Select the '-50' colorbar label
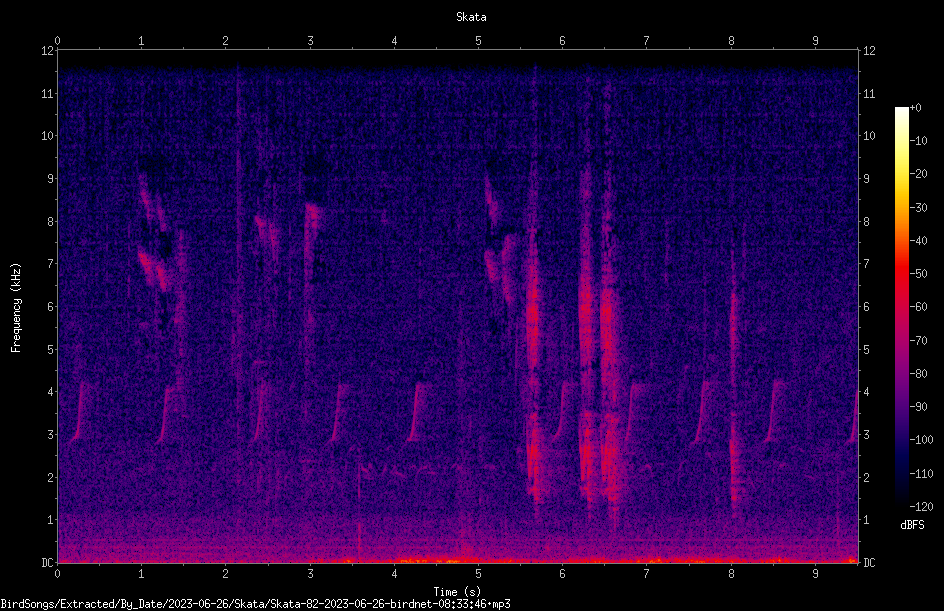 click(x=919, y=274)
